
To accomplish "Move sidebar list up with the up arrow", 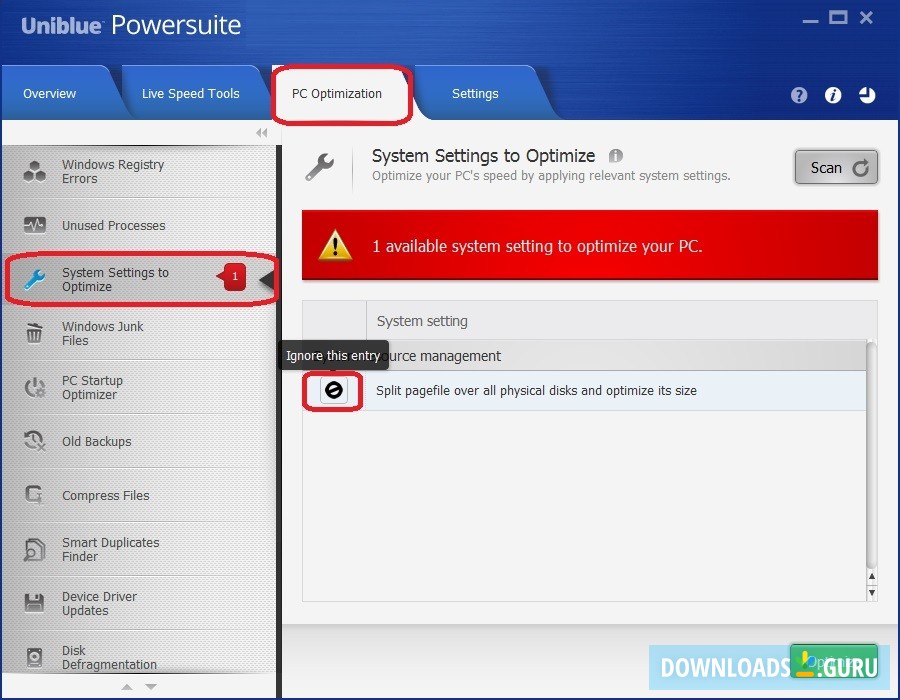I will point(127,687).
